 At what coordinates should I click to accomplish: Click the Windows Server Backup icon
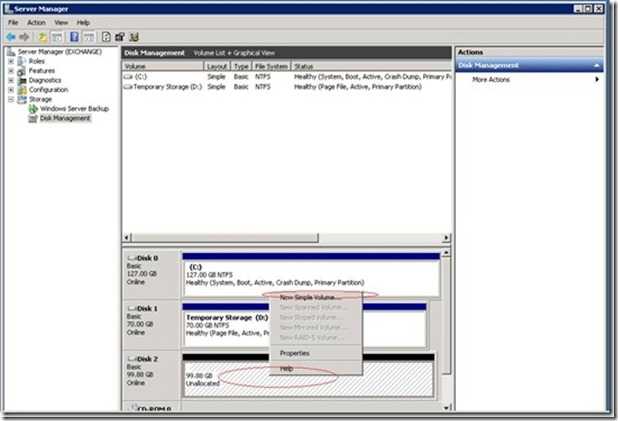pyautogui.click(x=33, y=109)
